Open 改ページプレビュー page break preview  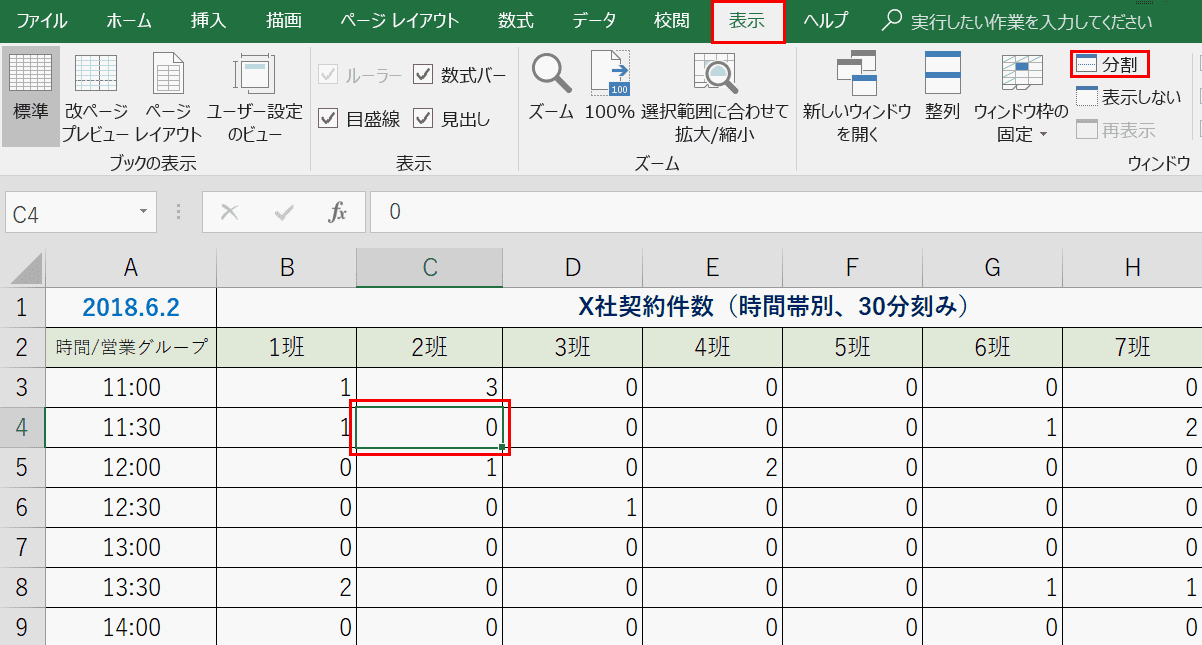click(96, 96)
